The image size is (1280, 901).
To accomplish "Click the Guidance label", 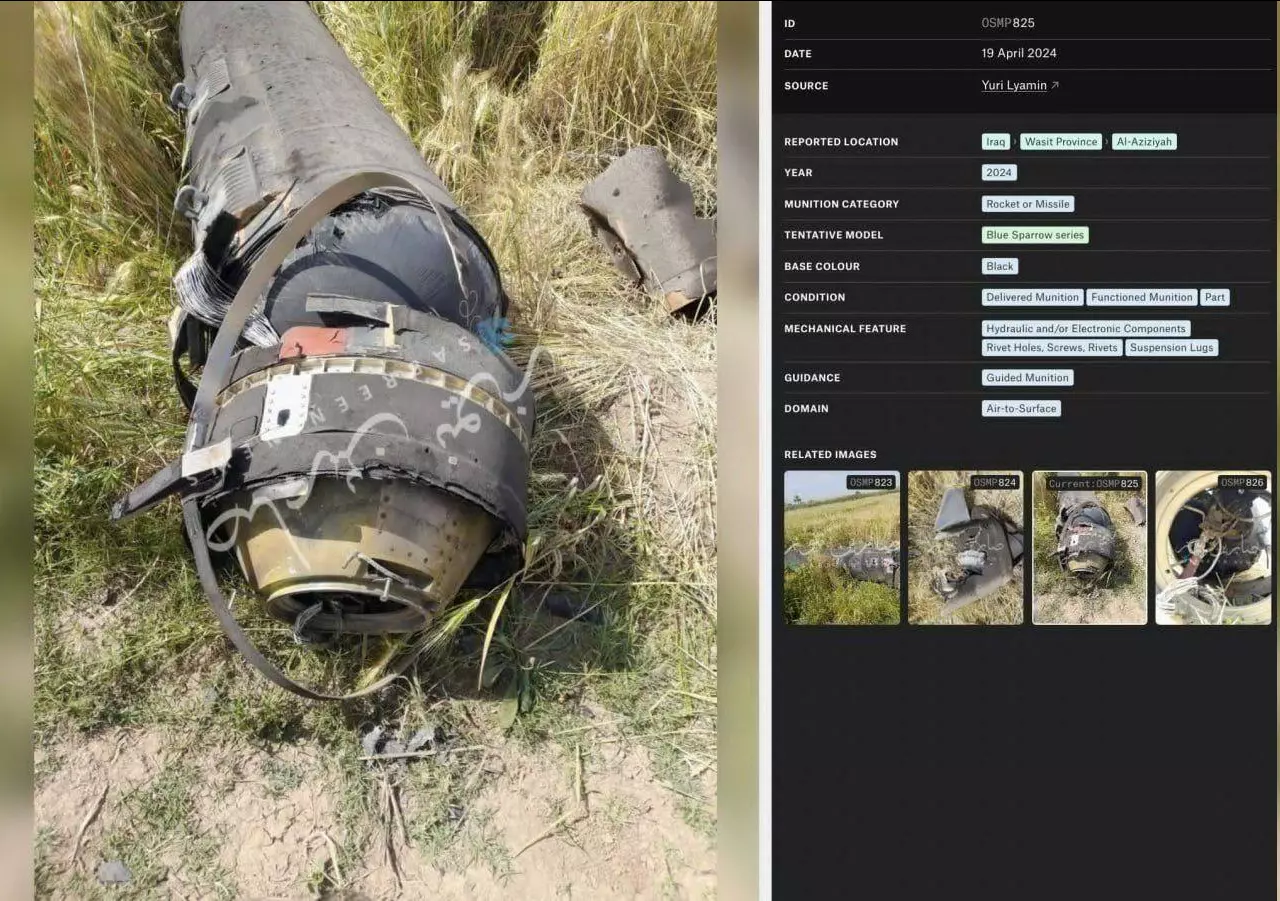I will (812, 378).
